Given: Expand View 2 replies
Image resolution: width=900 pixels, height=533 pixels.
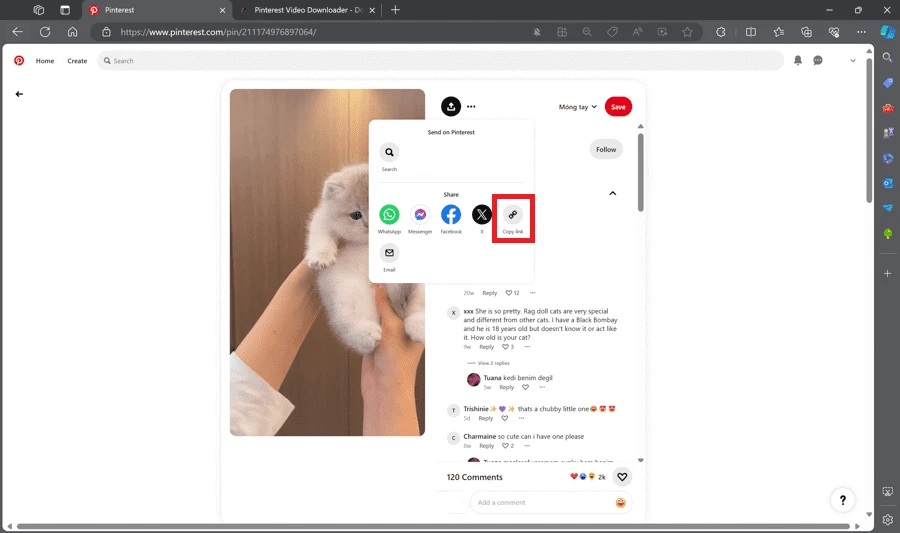Looking at the screenshot, I should pyautogui.click(x=494, y=363).
